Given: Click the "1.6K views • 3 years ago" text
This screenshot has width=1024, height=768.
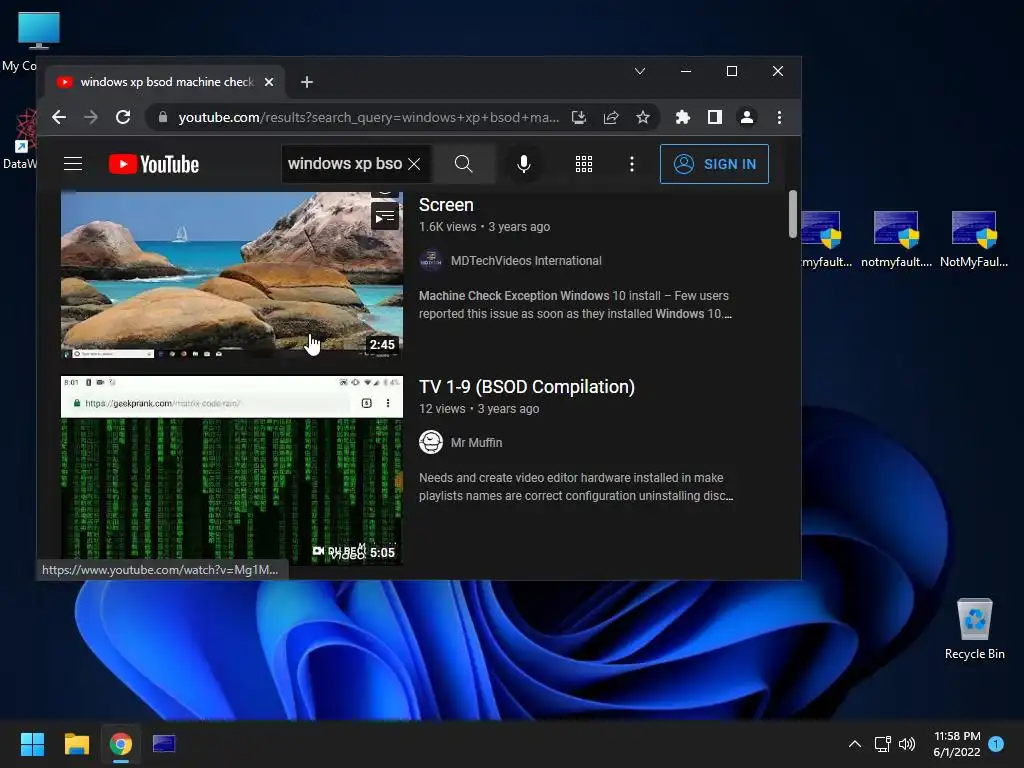Looking at the screenshot, I should tap(484, 227).
